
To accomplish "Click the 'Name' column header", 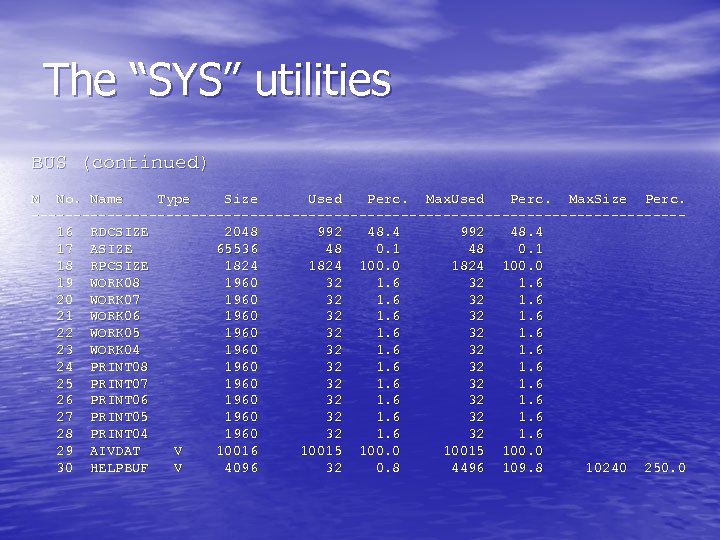I will (107, 199).
